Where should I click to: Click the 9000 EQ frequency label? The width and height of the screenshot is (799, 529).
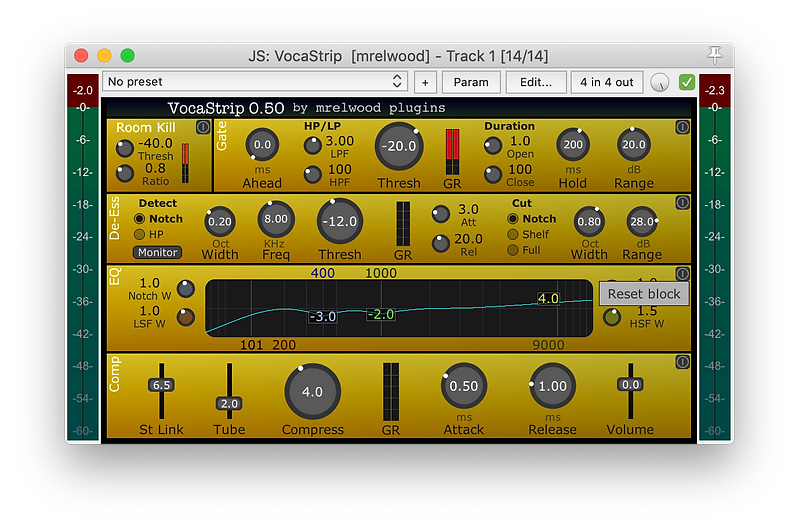pyautogui.click(x=548, y=345)
